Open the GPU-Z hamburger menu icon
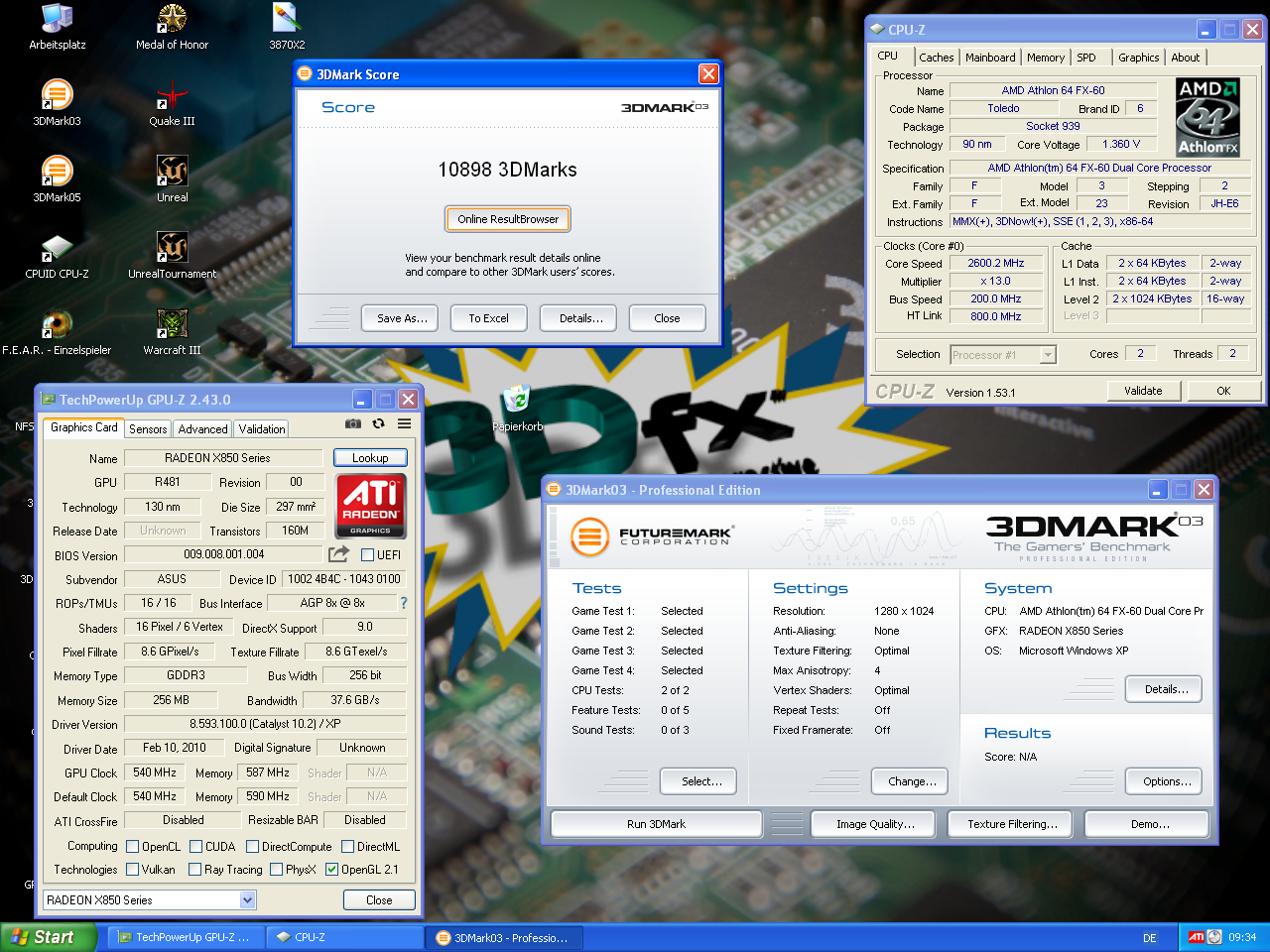 pyautogui.click(x=405, y=423)
